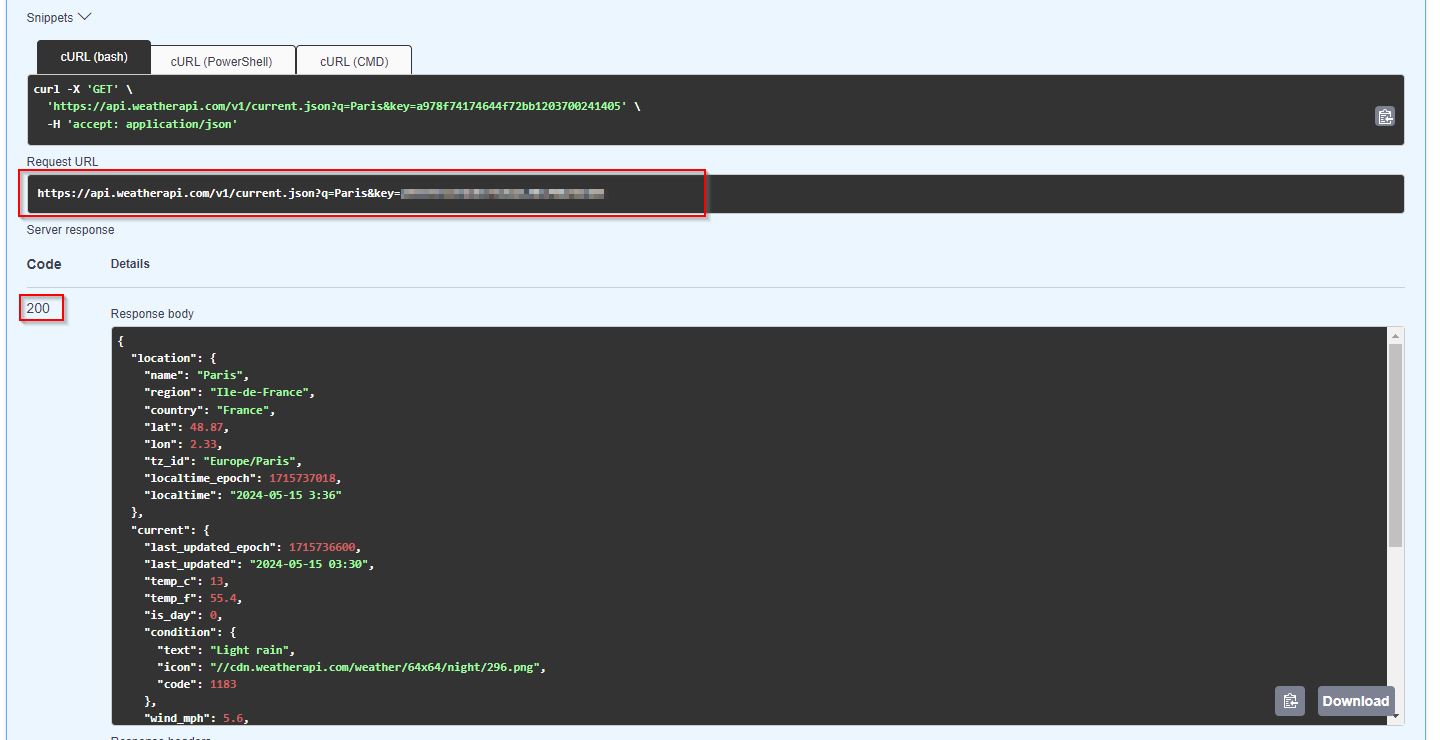Download the response body

1355,701
